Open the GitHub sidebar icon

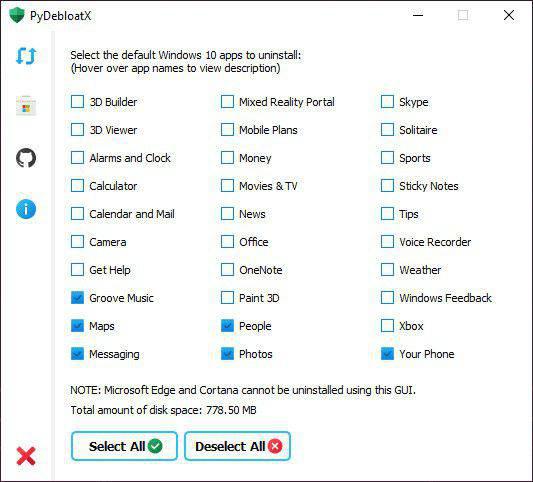click(26, 158)
